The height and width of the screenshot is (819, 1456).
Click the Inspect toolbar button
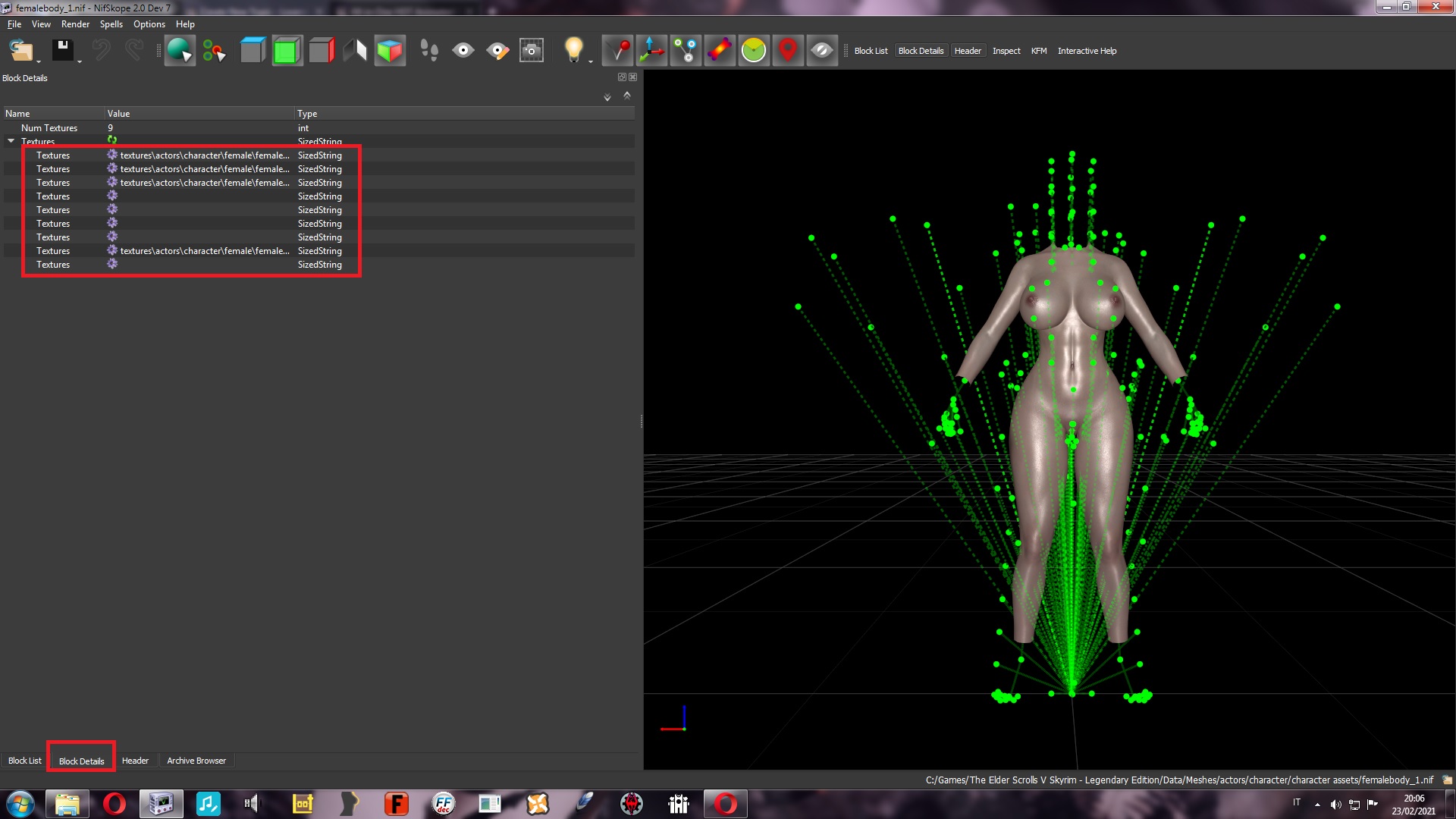click(1006, 51)
